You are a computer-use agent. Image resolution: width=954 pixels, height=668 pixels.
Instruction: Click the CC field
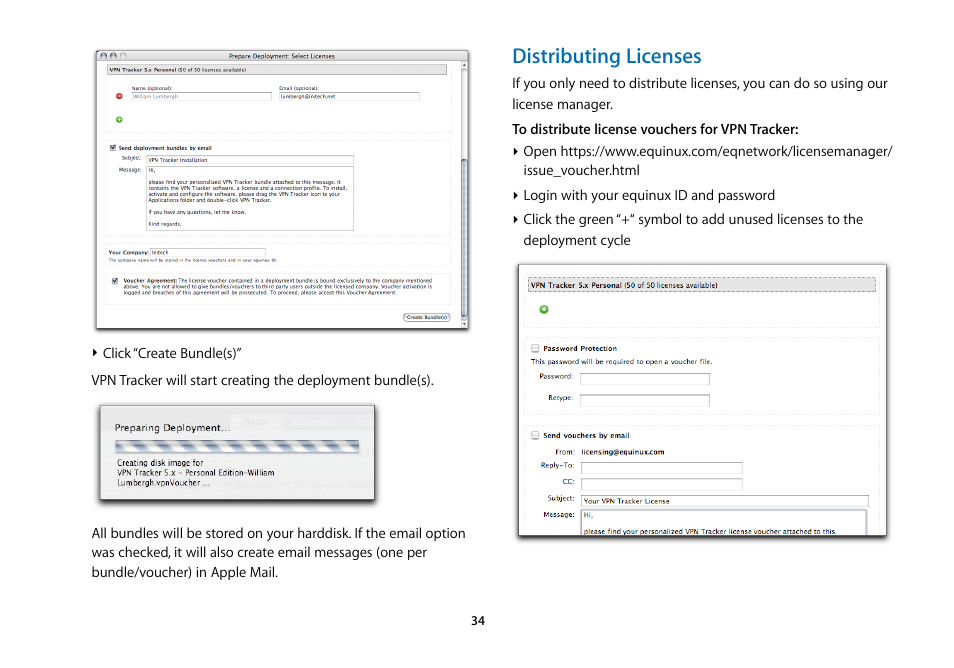(661, 484)
